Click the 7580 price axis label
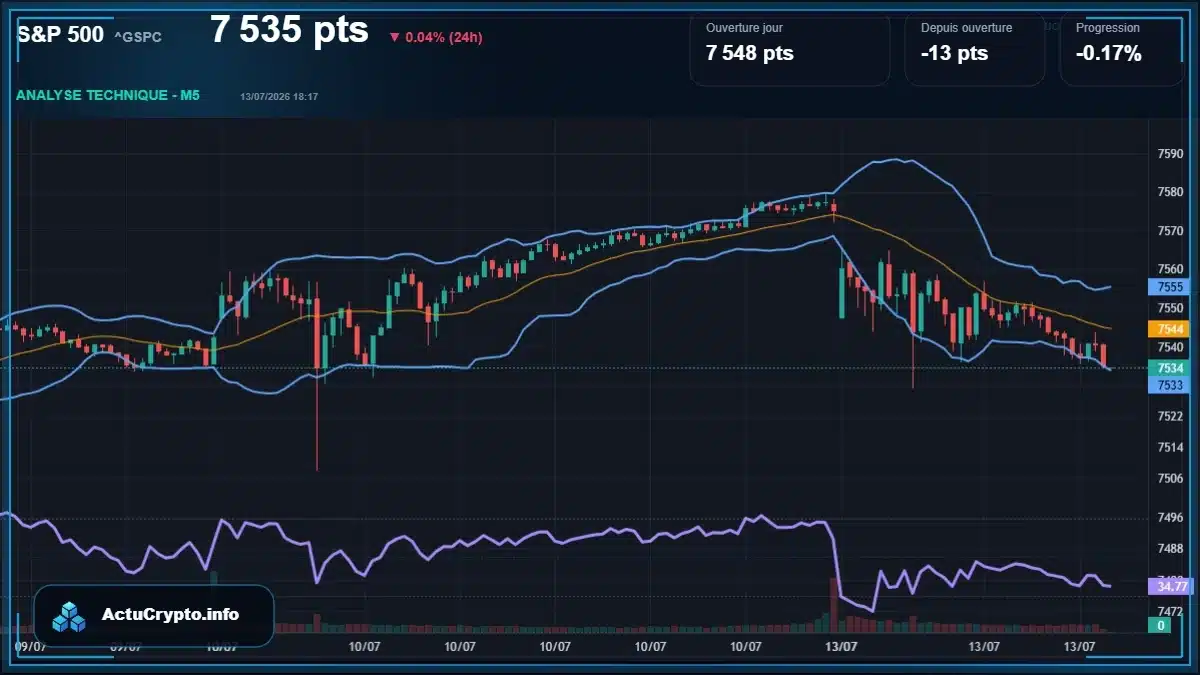Image resolution: width=1200 pixels, height=675 pixels. pyautogui.click(x=1170, y=192)
